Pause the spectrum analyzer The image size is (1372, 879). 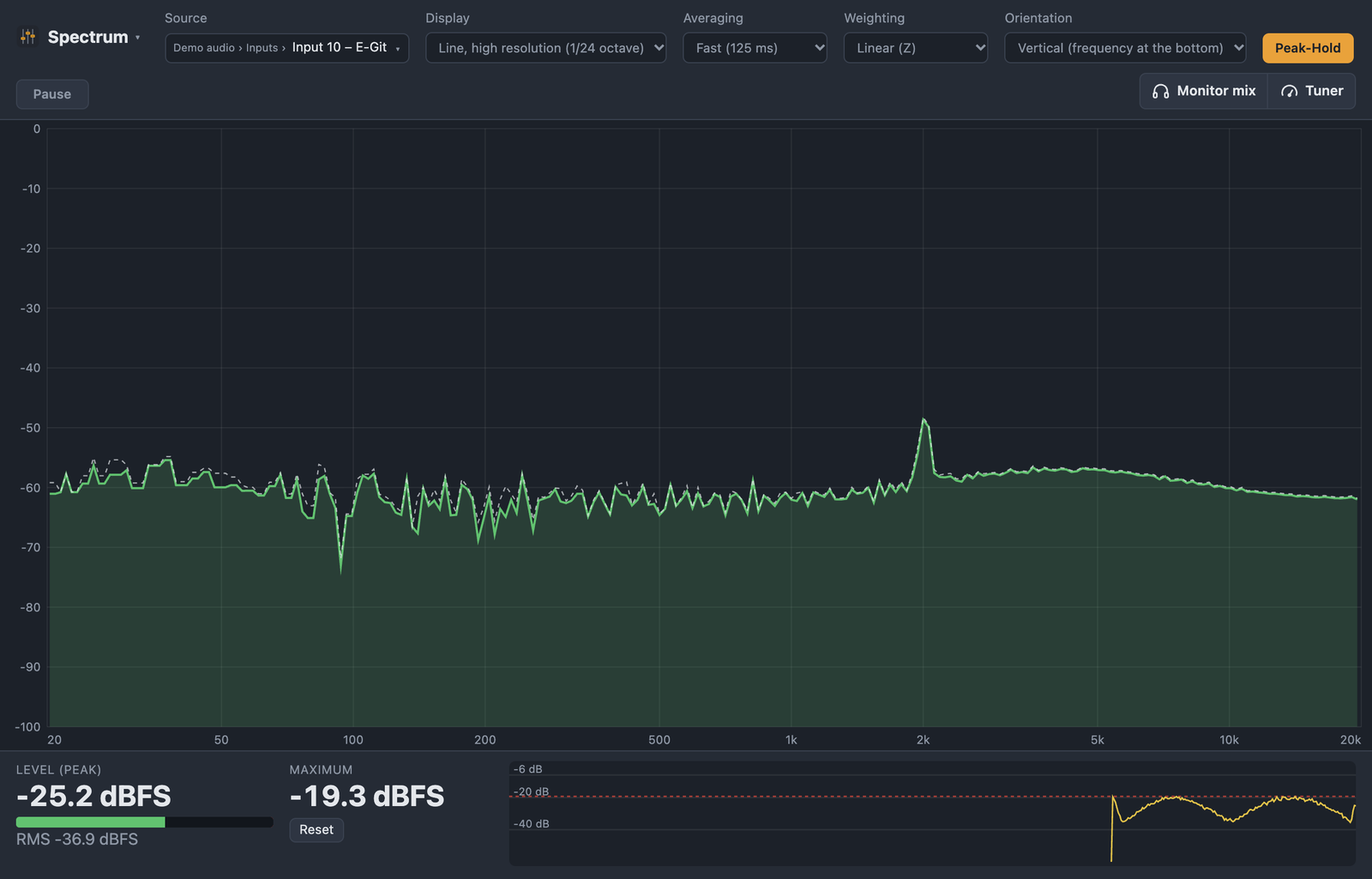pyautogui.click(x=52, y=94)
